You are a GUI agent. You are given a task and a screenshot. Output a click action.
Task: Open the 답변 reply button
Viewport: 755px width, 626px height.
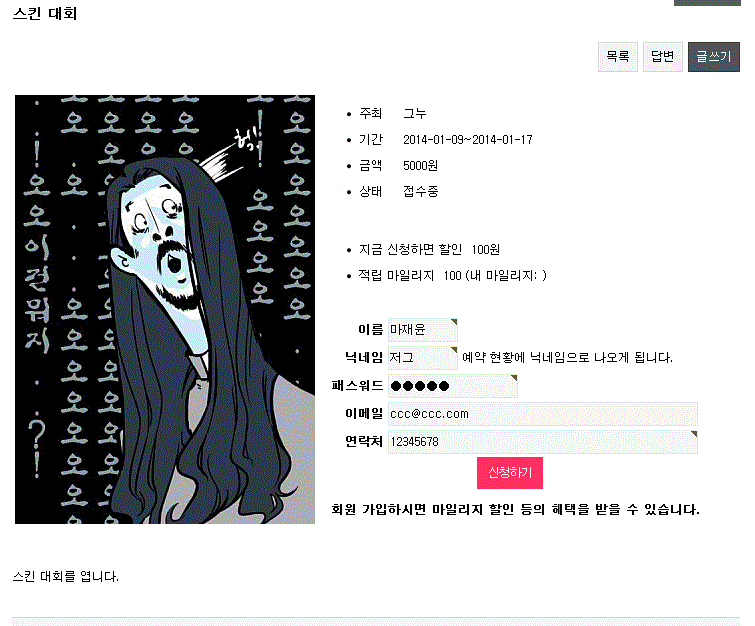point(663,57)
